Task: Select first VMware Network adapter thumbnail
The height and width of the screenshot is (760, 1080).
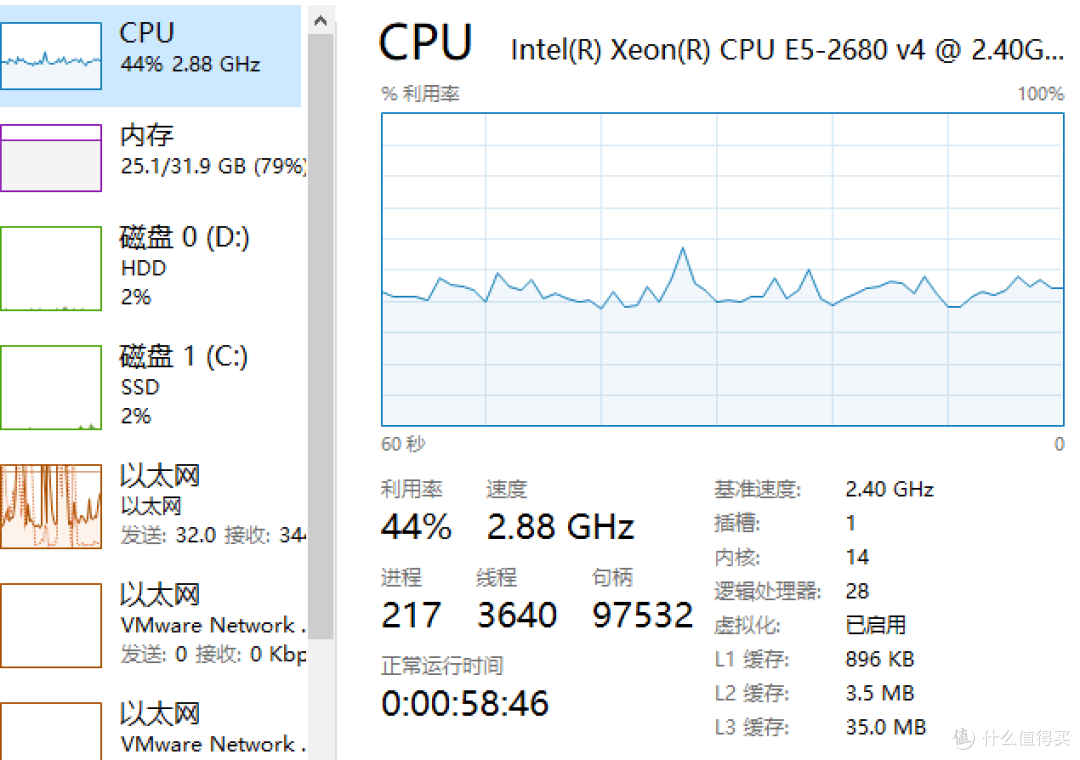Action: 51,626
